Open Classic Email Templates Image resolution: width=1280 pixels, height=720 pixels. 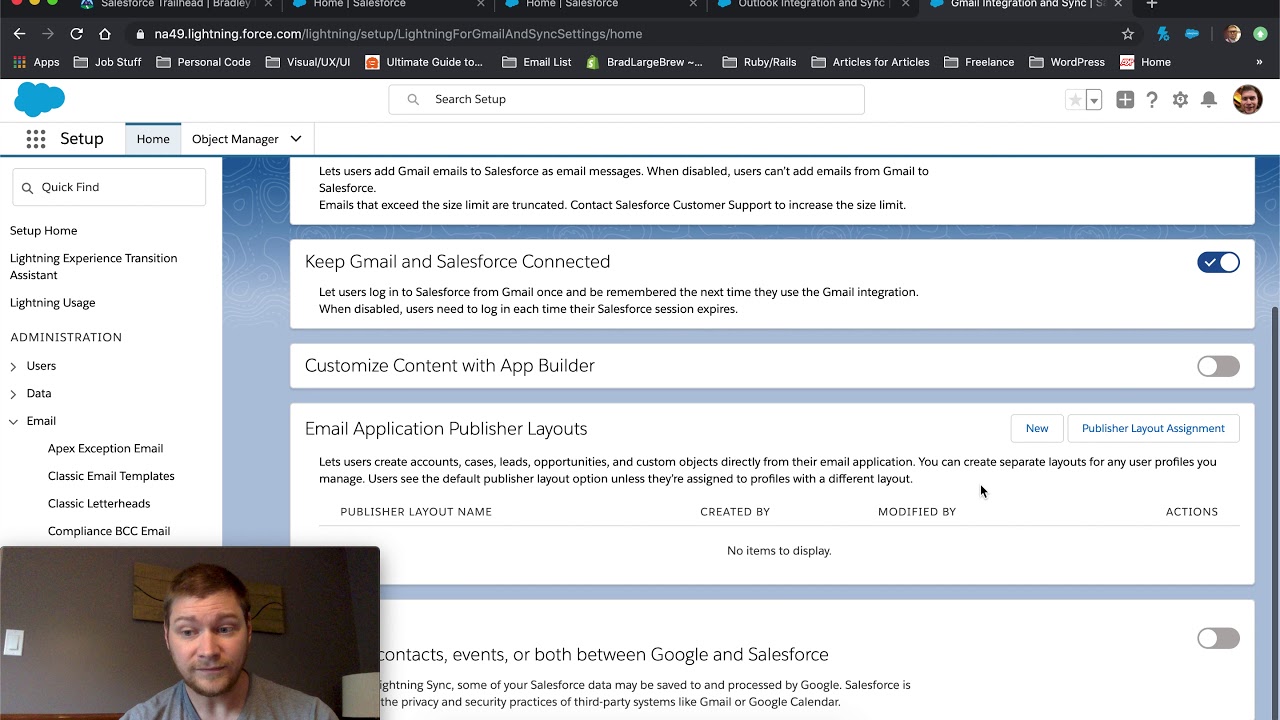tap(111, 476)
